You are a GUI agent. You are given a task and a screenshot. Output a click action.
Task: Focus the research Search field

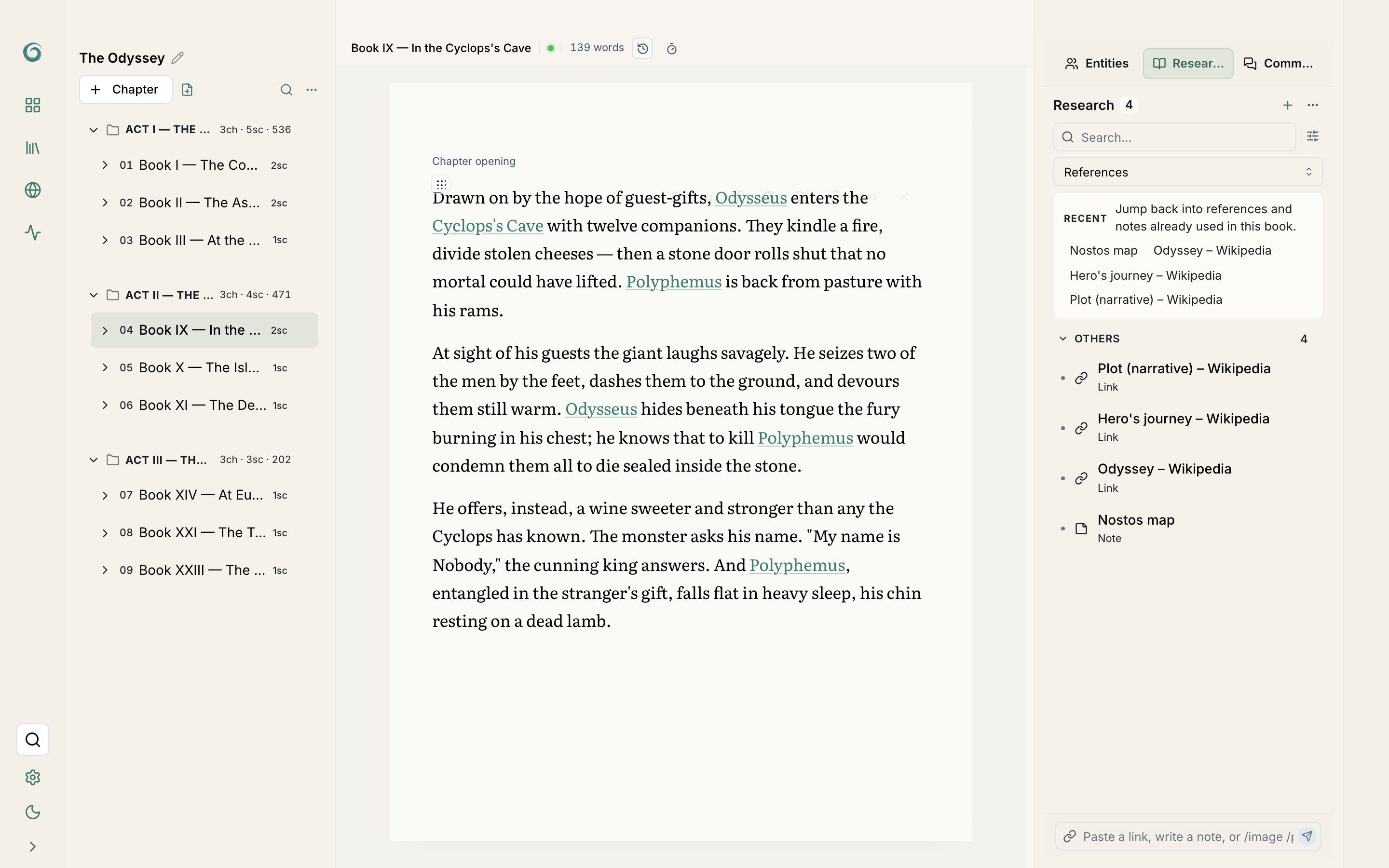click(x=1174, y=137)
